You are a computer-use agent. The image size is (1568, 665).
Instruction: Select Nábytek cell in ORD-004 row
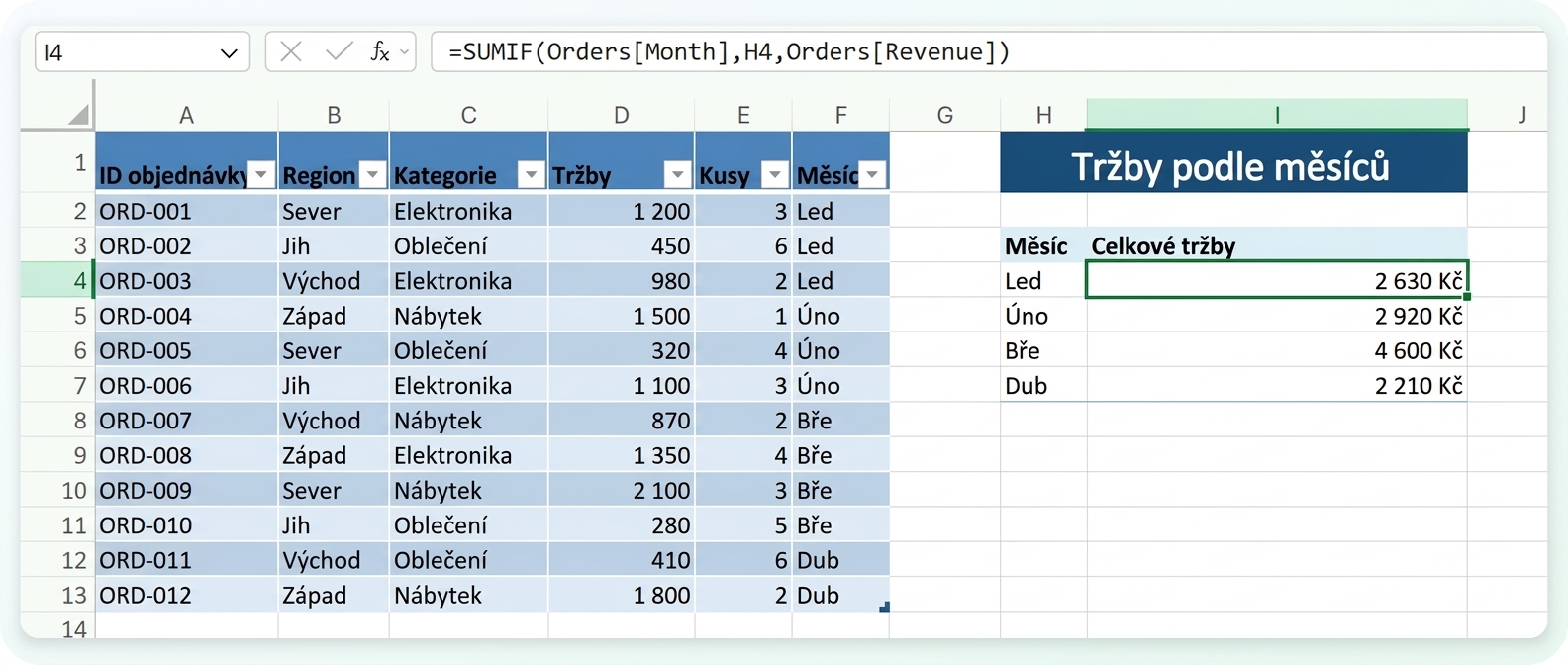point(468,316)
